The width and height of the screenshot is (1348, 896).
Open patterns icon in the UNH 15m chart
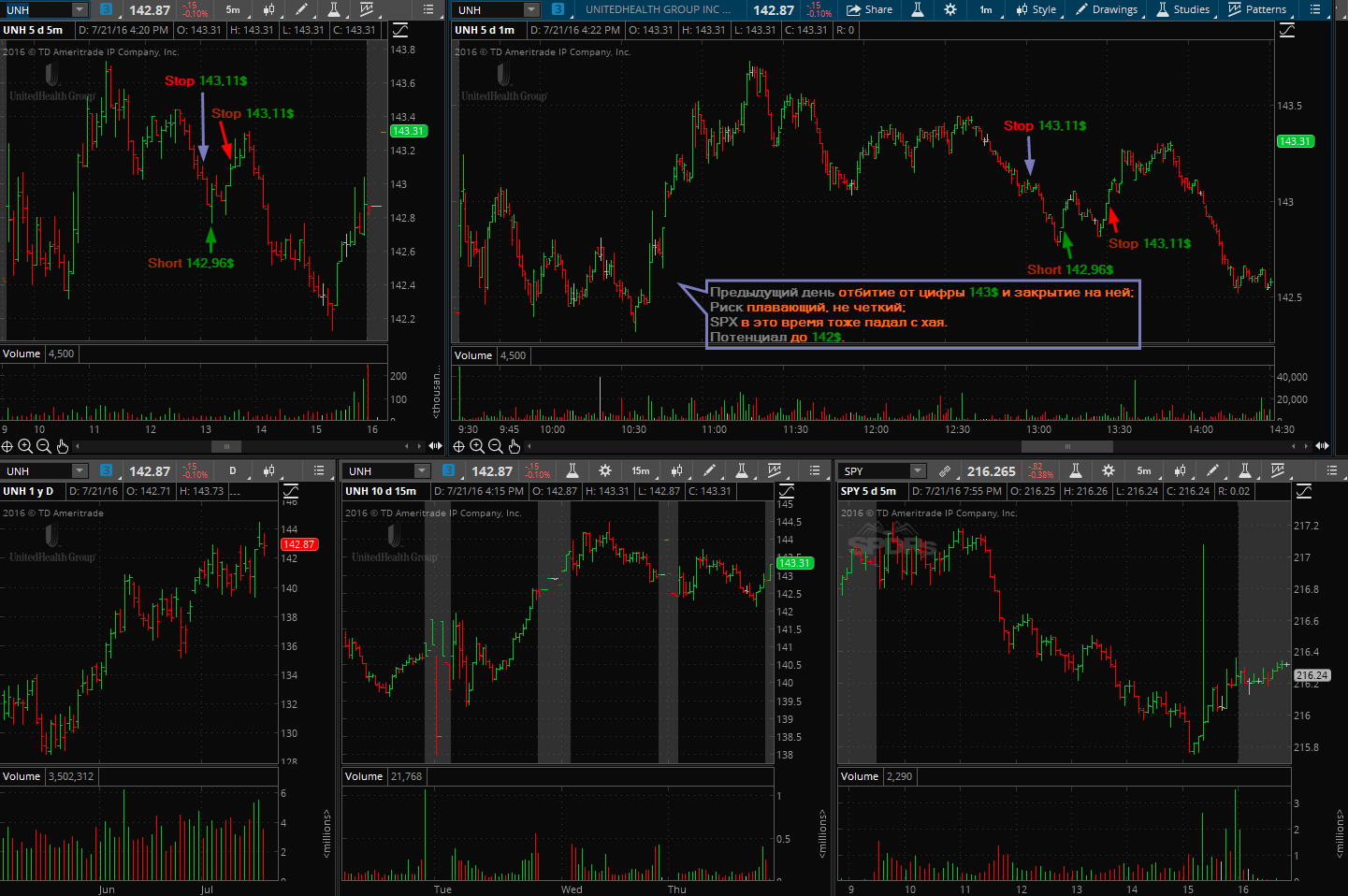(775, 470)
